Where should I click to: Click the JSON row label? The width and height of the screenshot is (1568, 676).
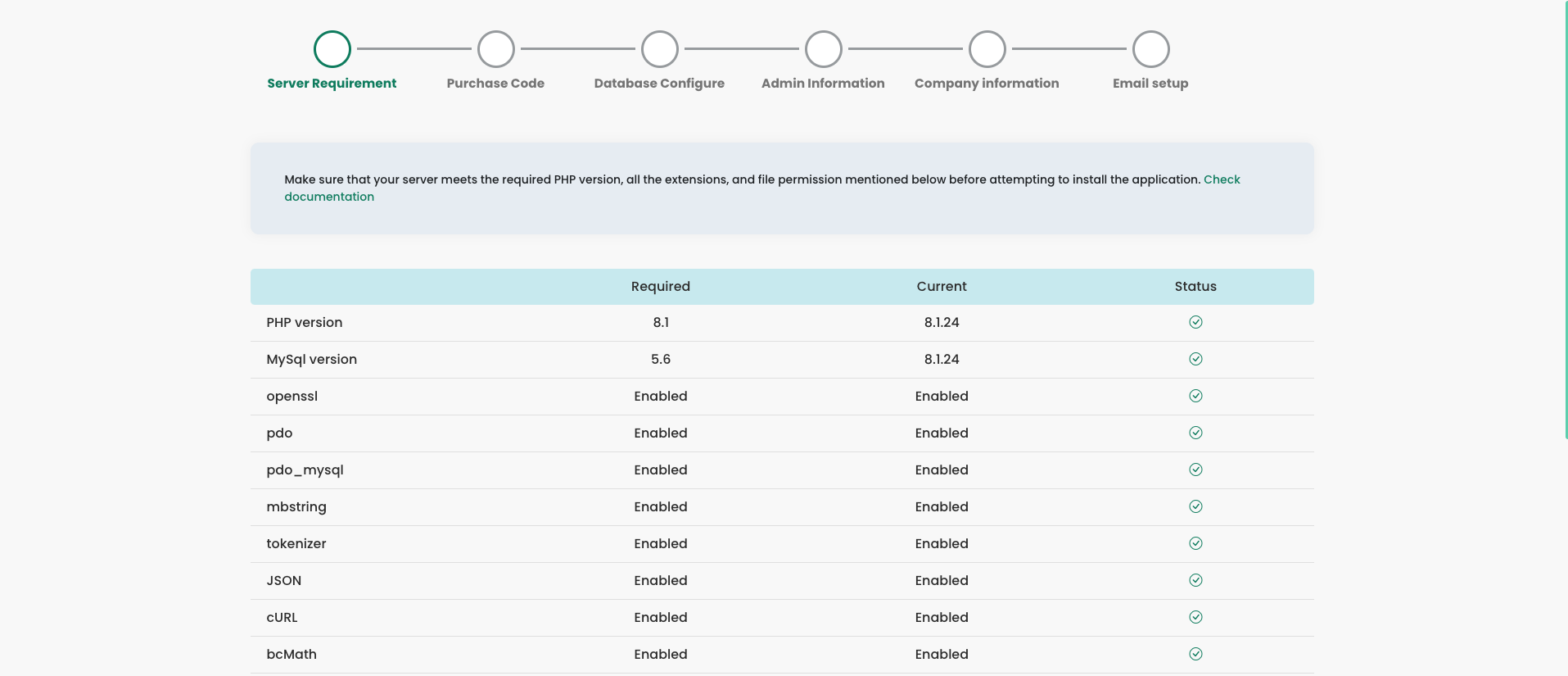[x=284, y=581]
